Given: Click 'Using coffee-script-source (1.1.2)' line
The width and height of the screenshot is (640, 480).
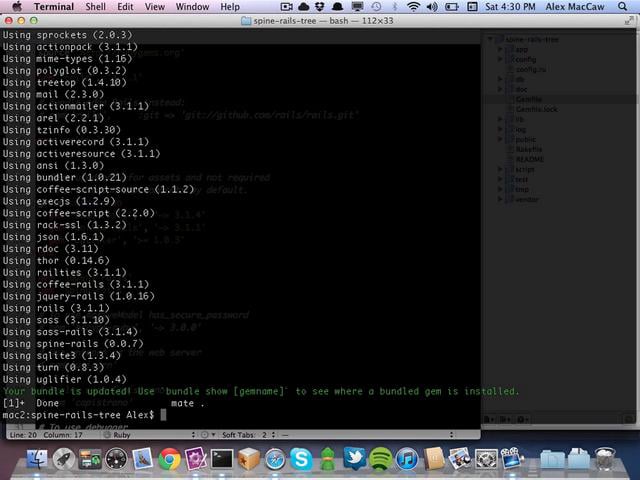Looking at the screenshot, I should pyautogui.click(x=98, y=189).
